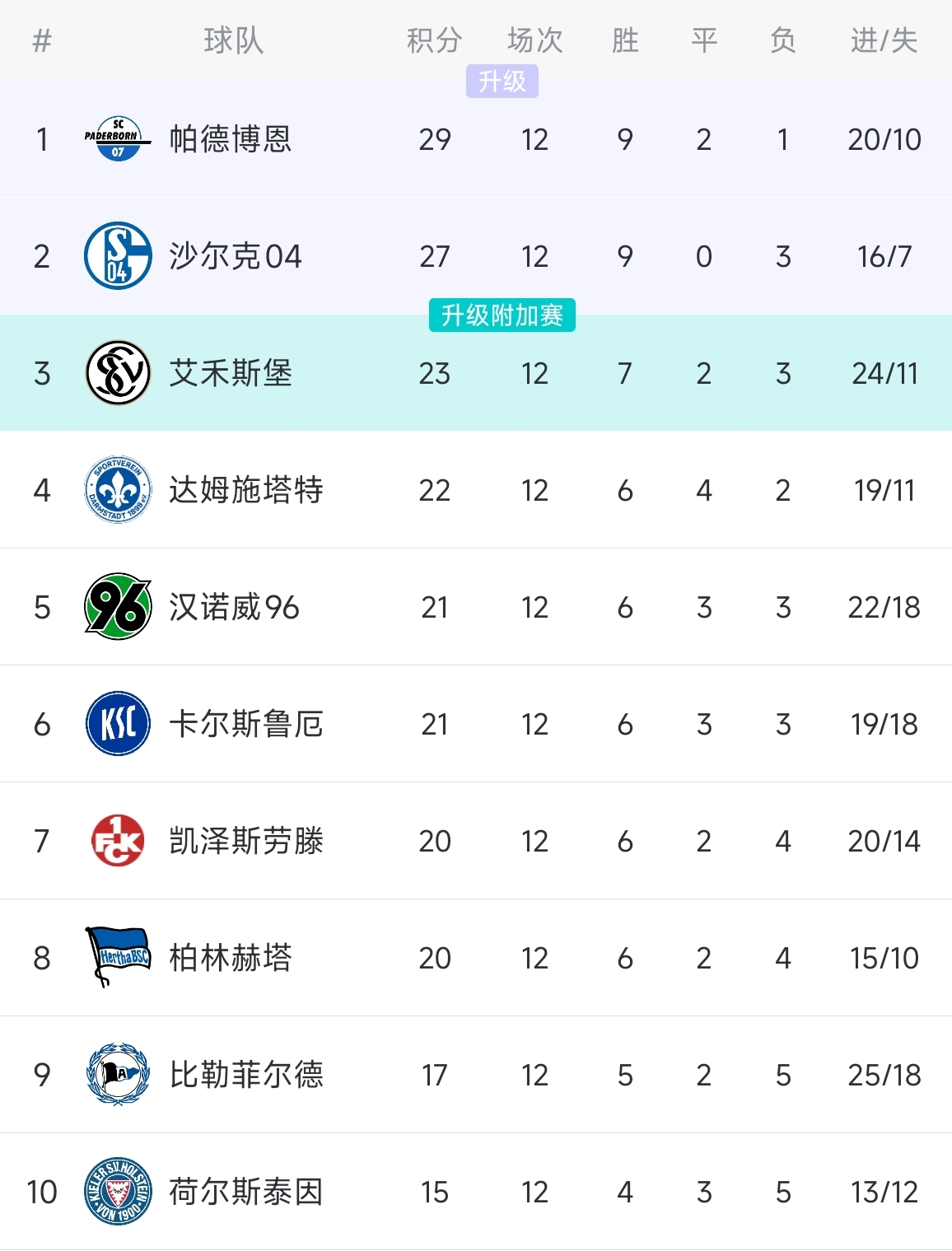Open team name 沙尔克04
This screenshot has height=1251, width=952.
236,256
